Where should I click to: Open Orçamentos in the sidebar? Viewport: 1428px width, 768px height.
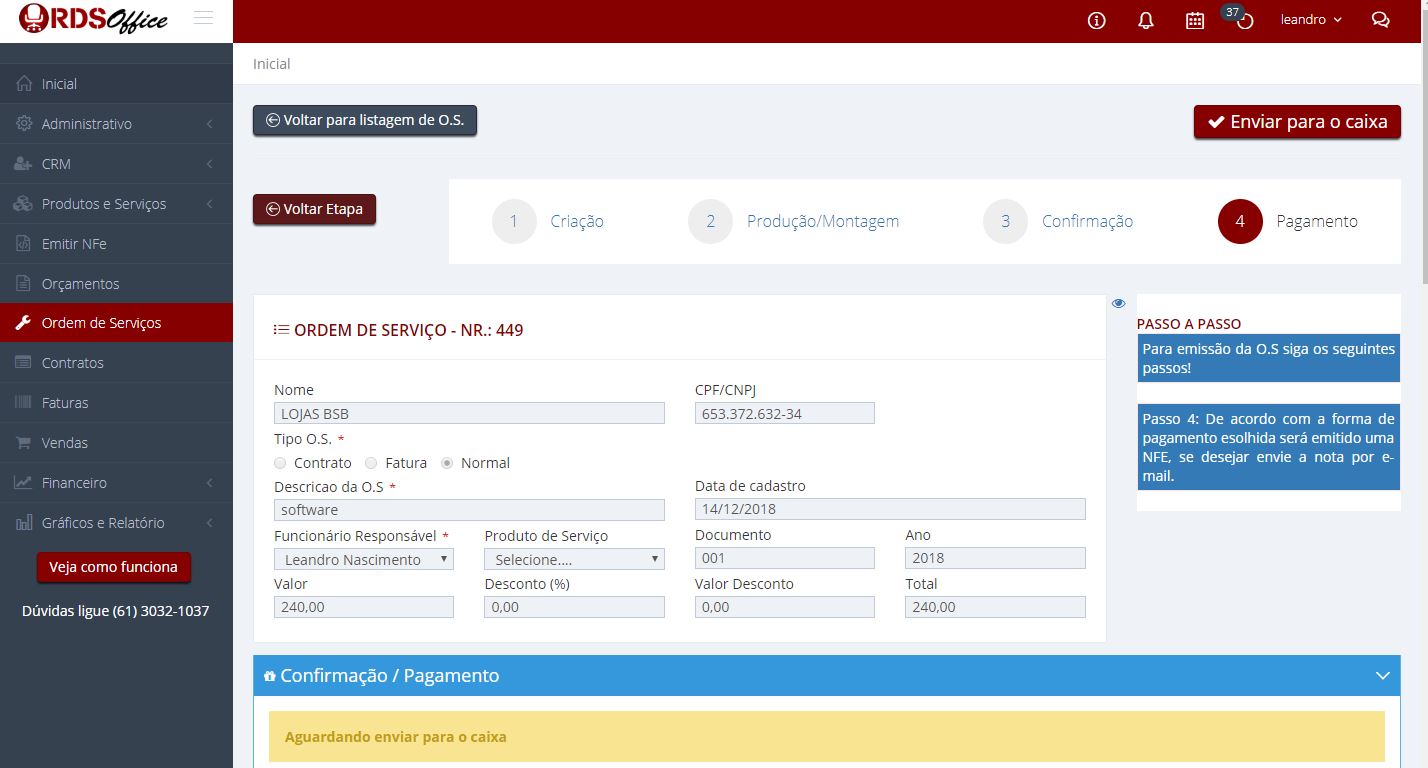(80, 284)
